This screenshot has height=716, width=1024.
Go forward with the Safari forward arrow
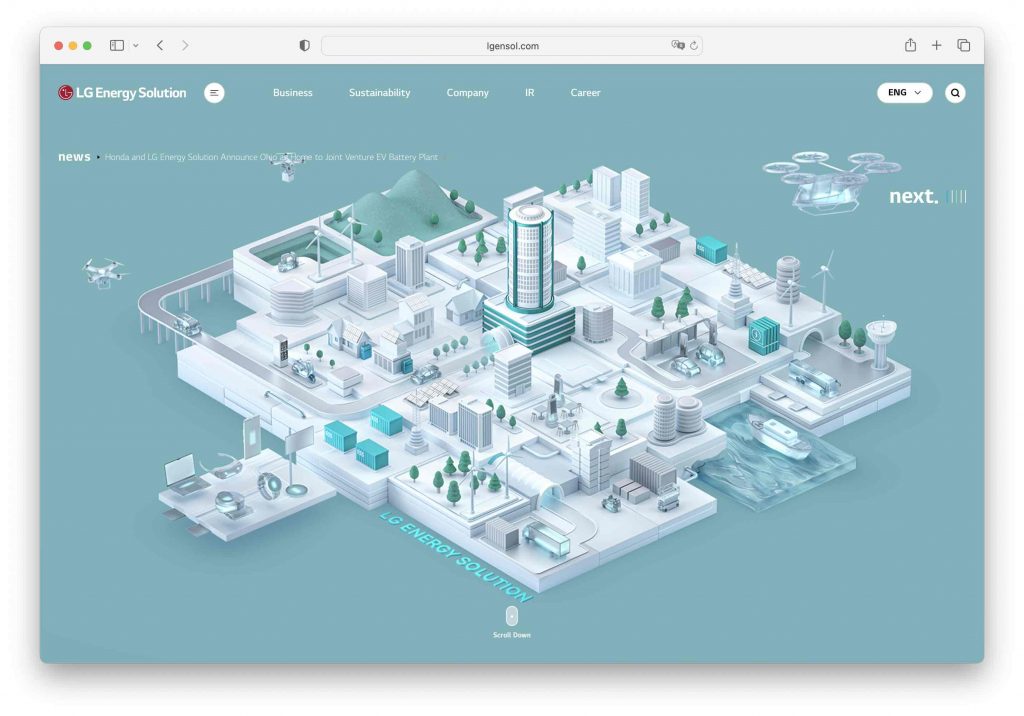coord(185,45)
